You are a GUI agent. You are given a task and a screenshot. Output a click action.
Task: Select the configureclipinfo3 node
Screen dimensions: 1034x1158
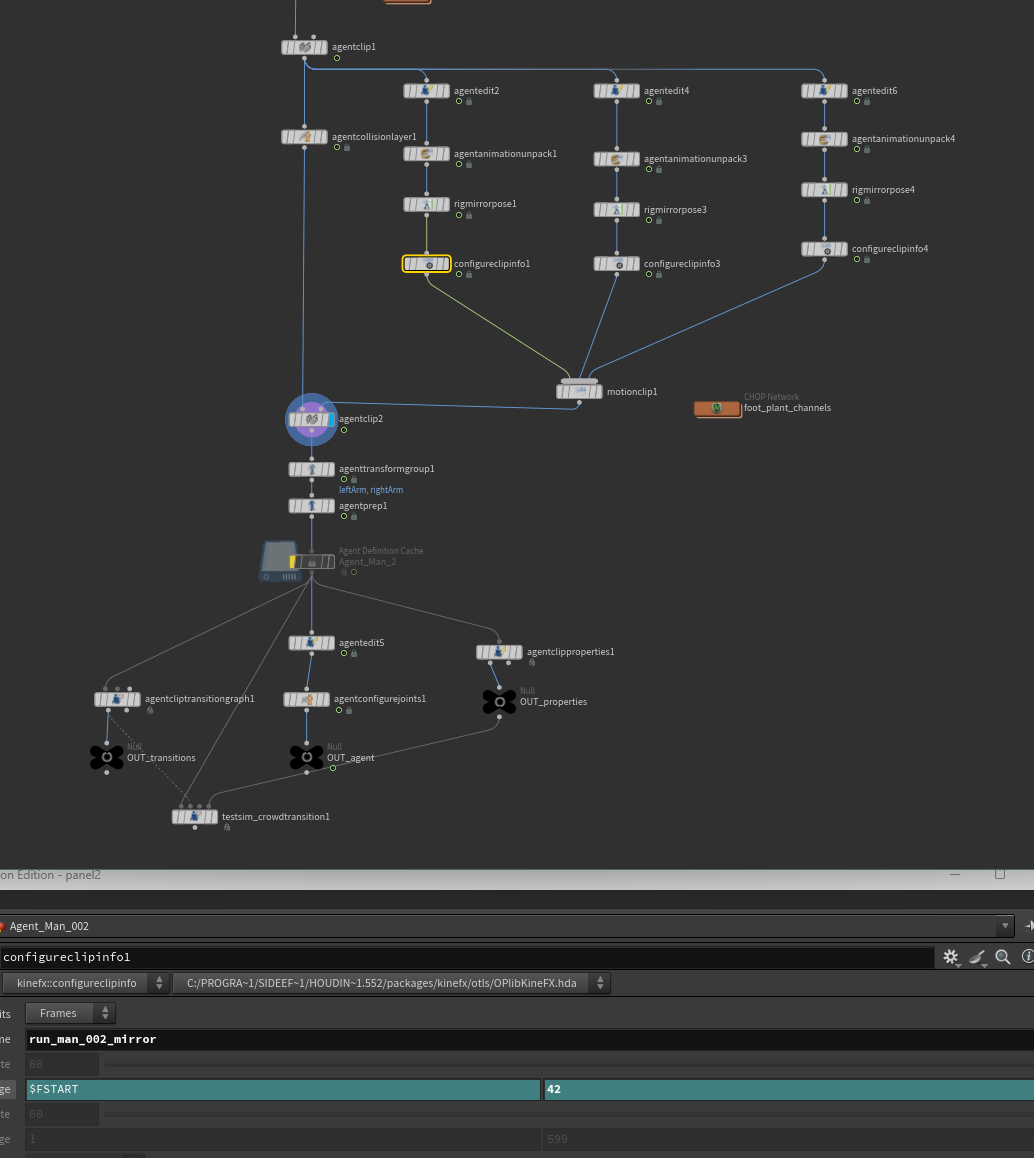pyautogui.click(x=617, y=264)
